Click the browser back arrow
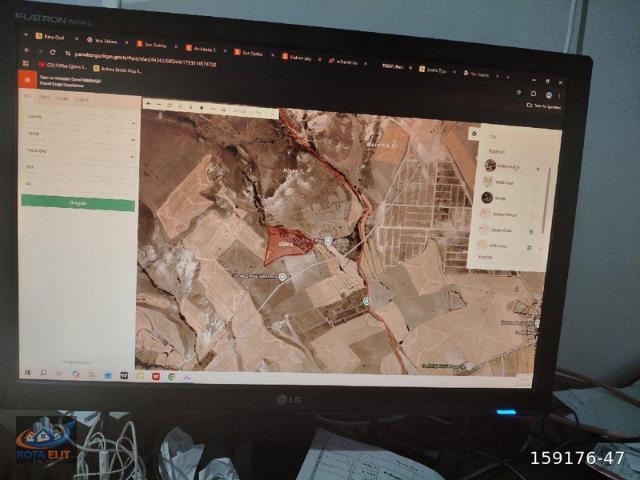Screen dimensions: 640x480 pos(27,50)
